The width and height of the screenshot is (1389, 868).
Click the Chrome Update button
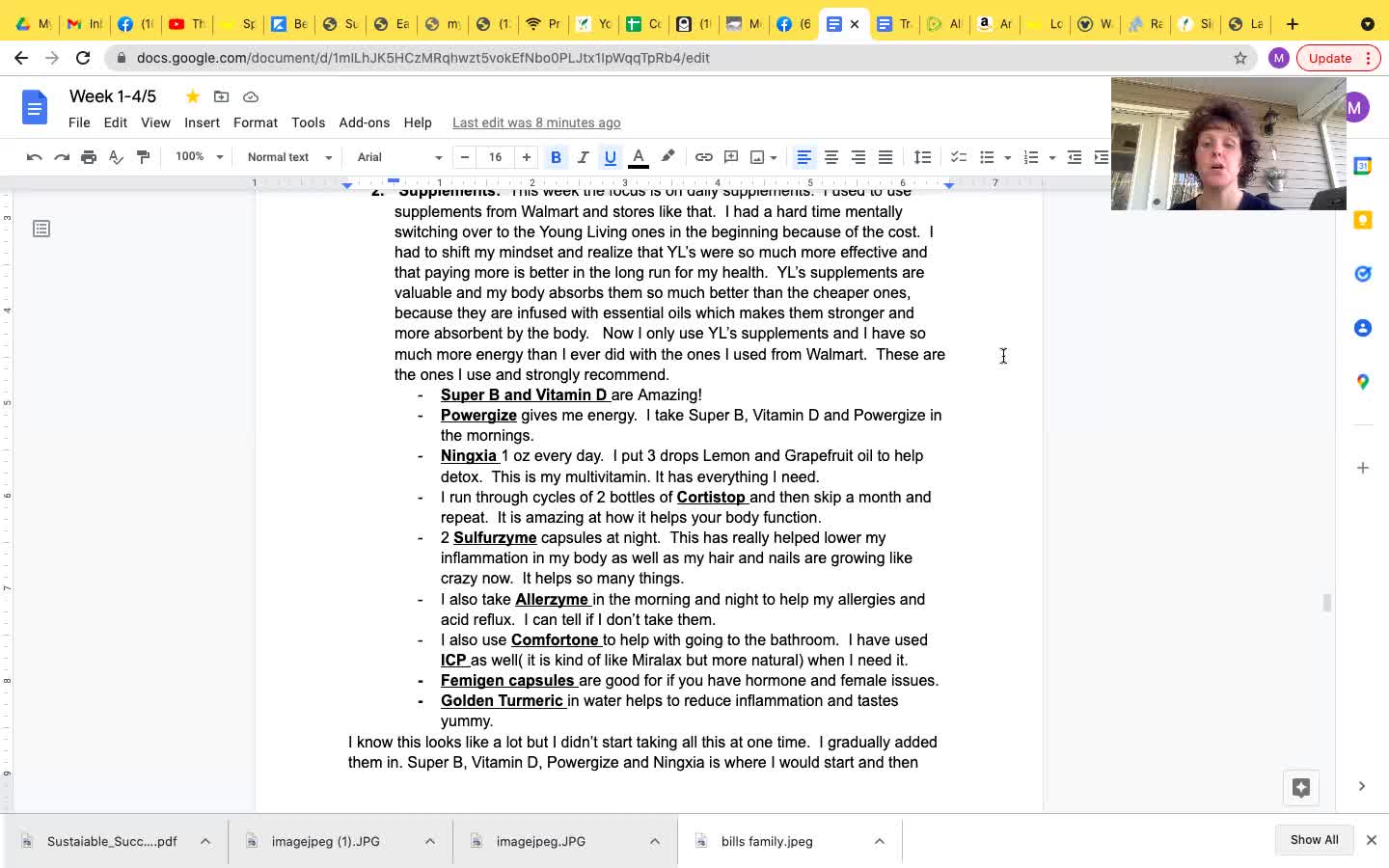1339,58
